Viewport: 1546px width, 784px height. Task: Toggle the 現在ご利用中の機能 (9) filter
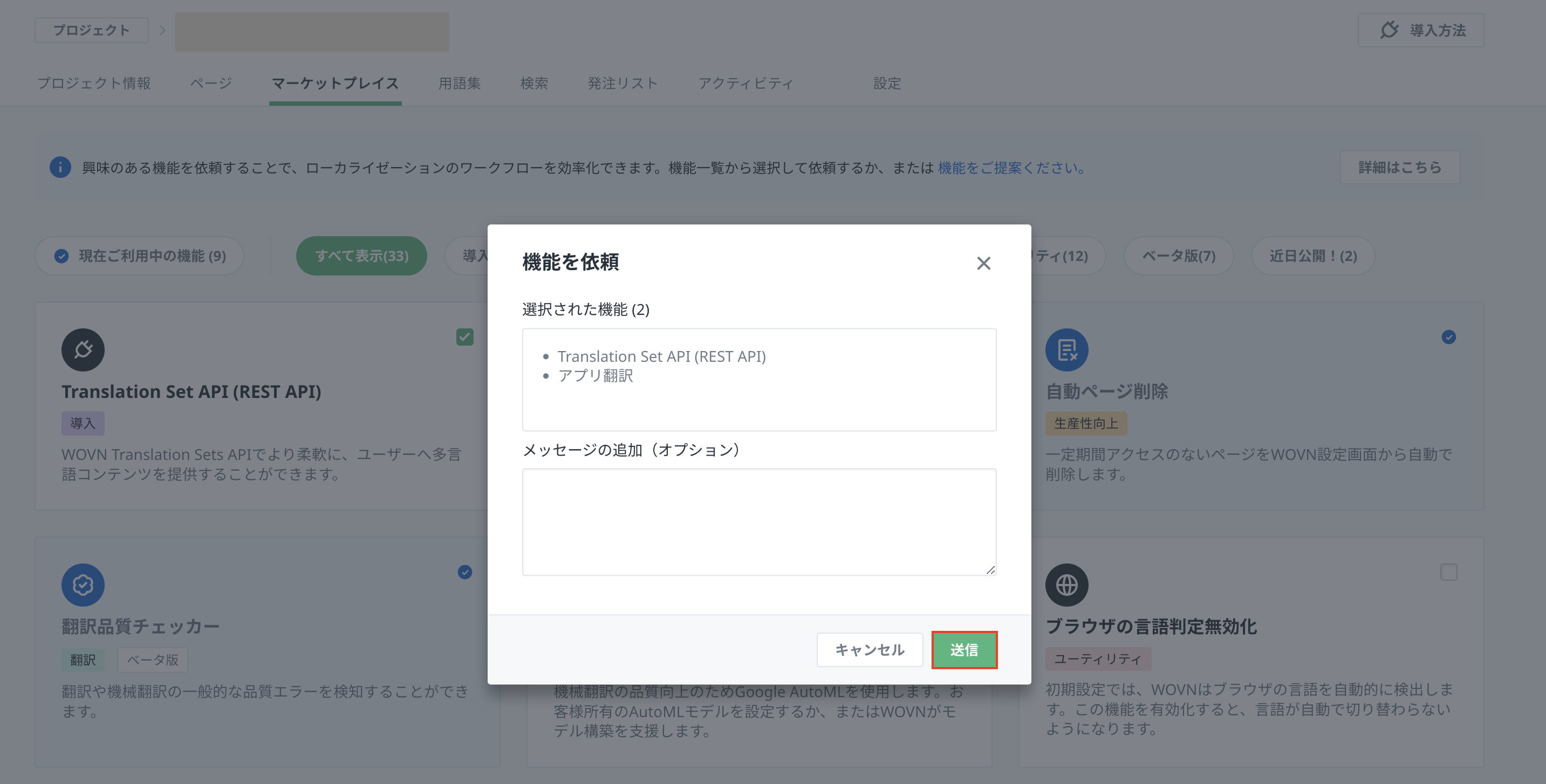click(139, 256)
